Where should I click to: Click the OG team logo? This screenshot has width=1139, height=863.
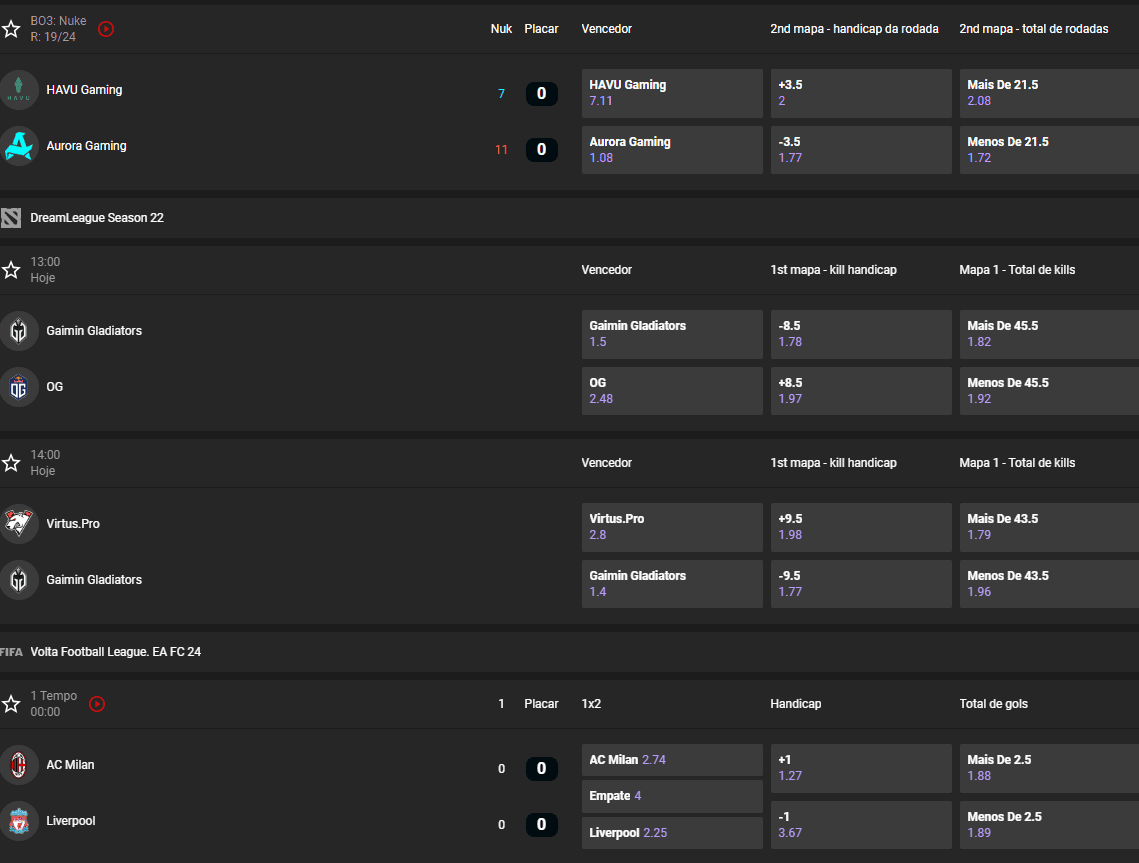[x=20, y=387]
